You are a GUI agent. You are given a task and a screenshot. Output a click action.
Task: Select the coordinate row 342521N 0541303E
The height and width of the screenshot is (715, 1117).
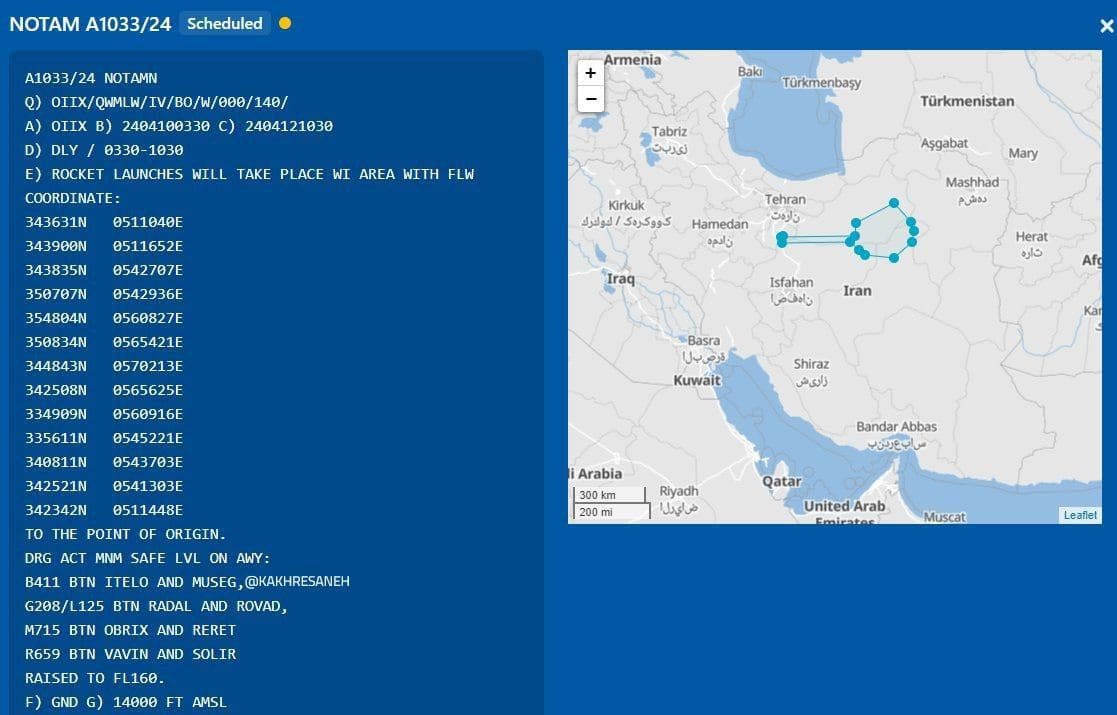pos(104,486)
